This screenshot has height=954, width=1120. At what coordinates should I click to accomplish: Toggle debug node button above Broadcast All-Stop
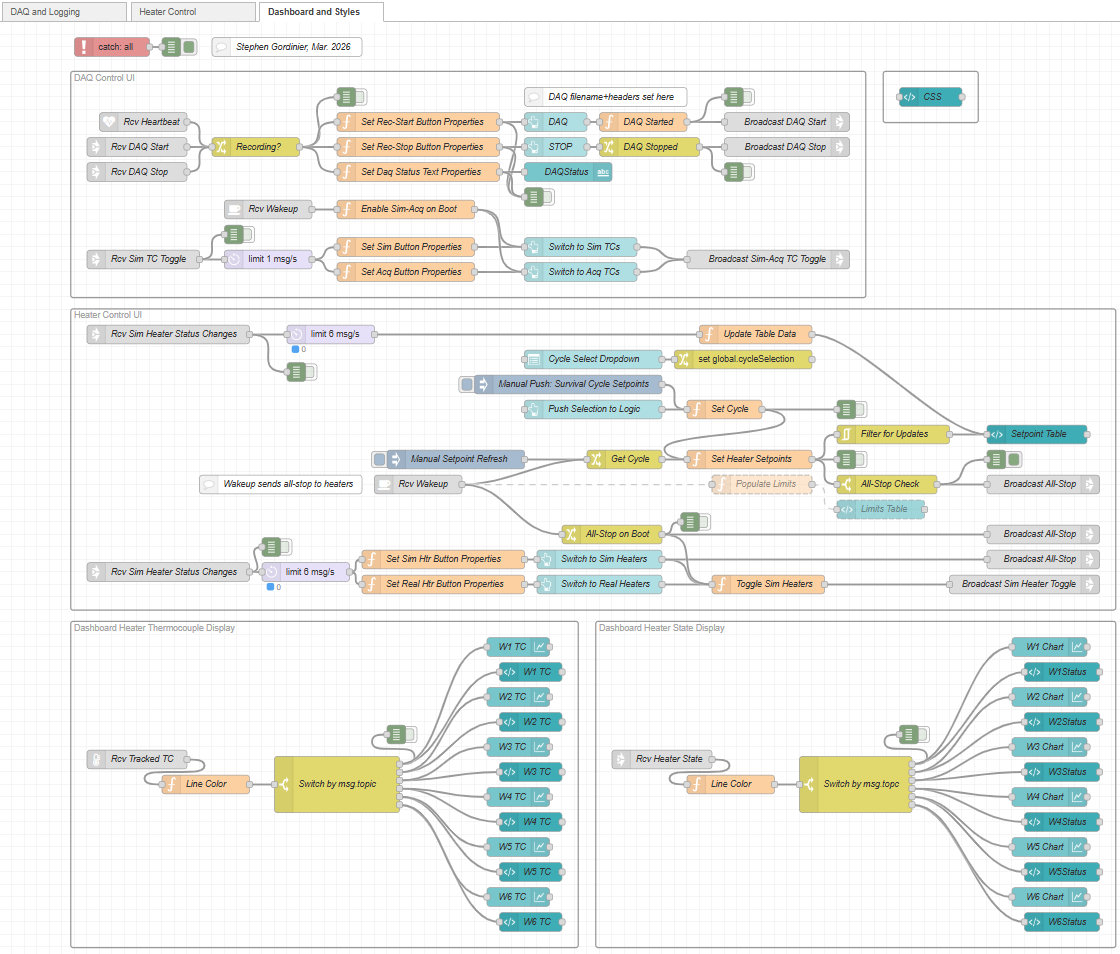tap(1014, 459)
